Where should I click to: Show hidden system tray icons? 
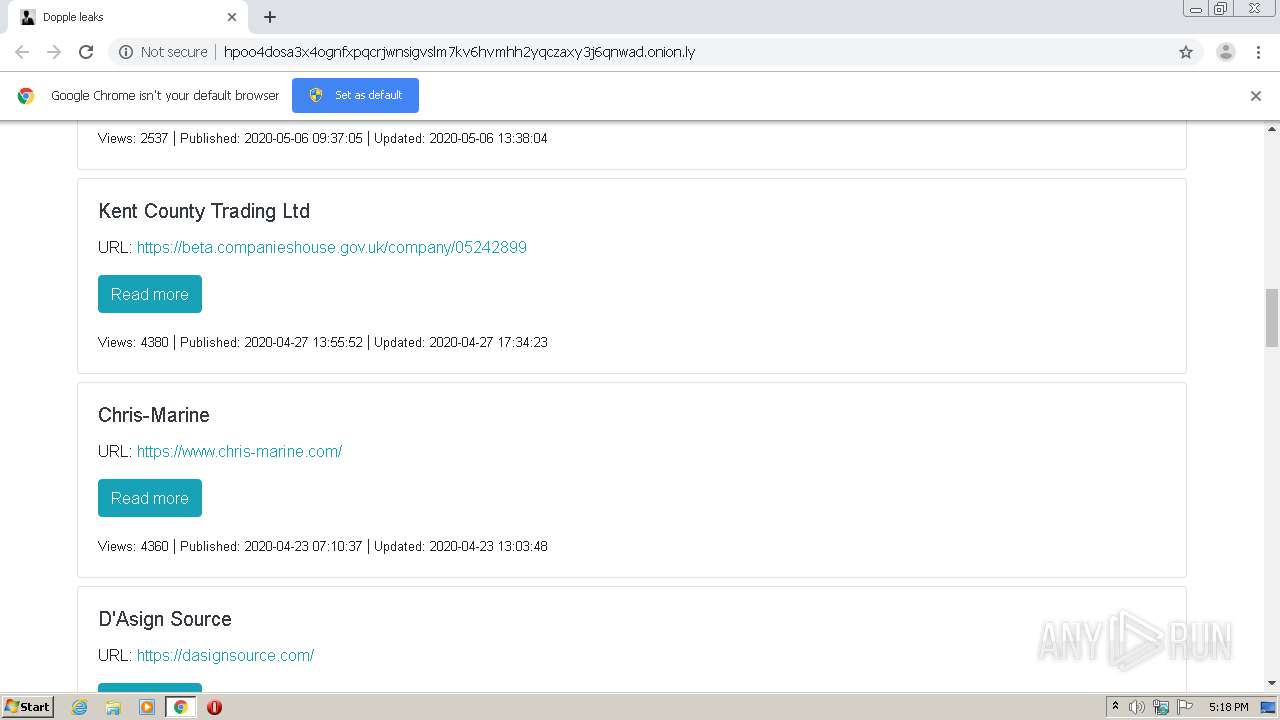[1115, 707]
